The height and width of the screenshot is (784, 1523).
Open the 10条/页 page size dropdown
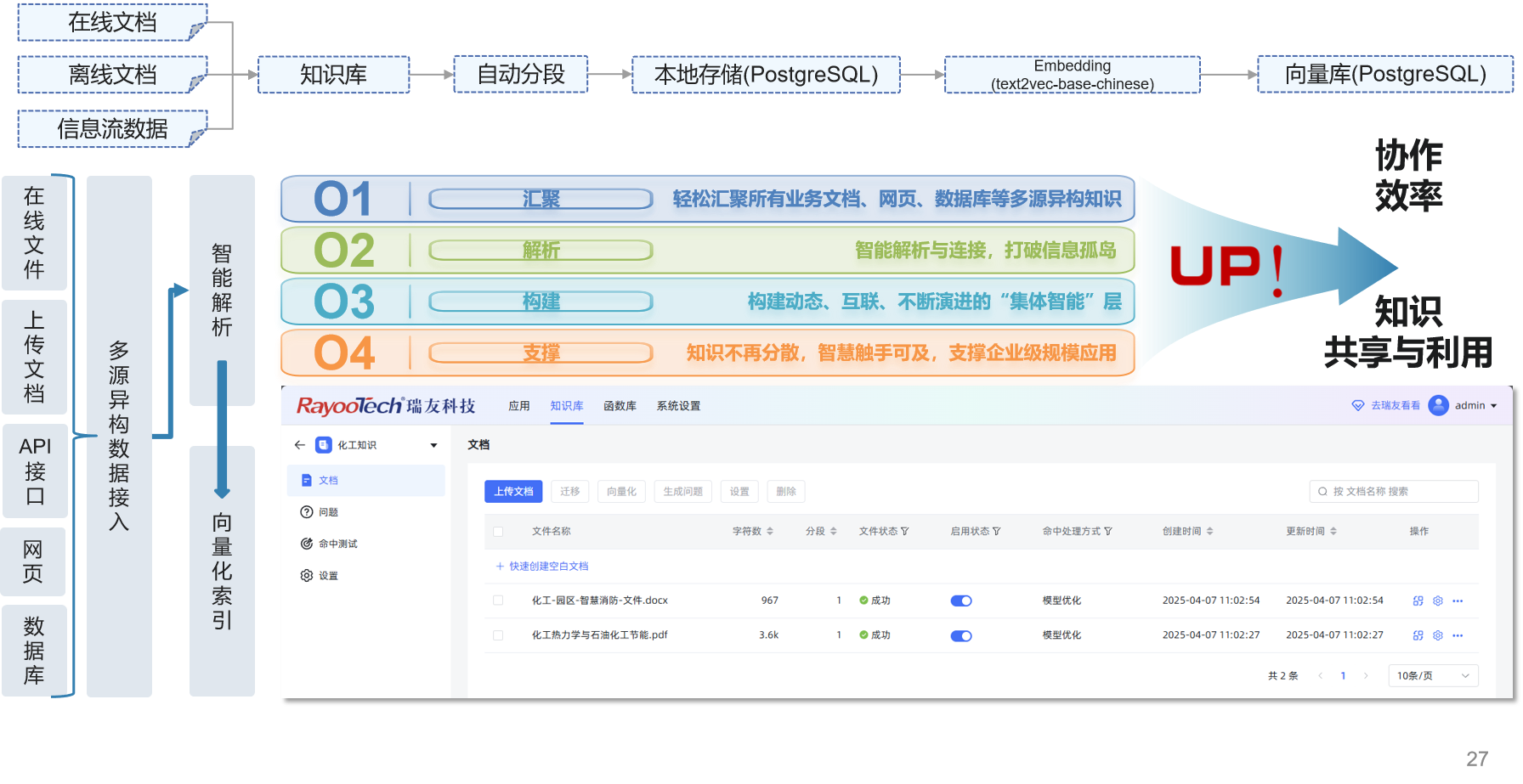pos(1433,676)
